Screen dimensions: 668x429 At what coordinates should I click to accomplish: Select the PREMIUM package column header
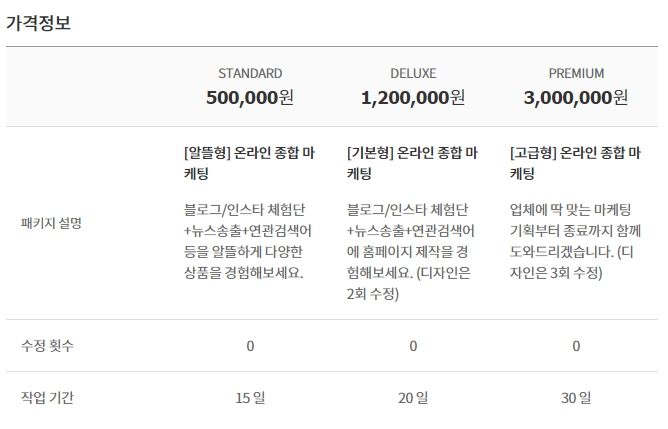pyautogui.click(x=576, y=73)
